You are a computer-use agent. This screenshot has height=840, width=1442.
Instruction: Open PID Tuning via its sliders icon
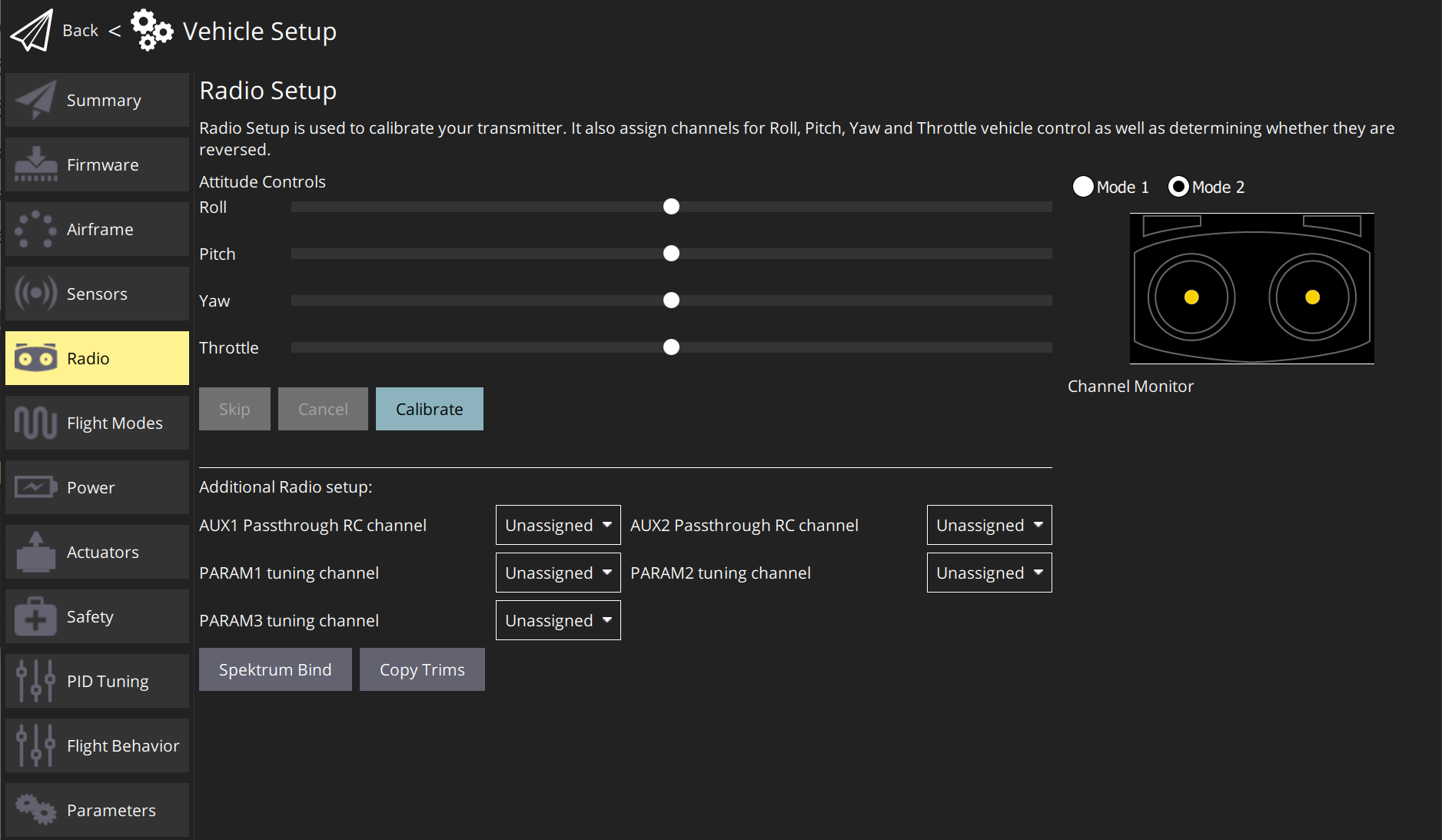(x=35, y=681)
